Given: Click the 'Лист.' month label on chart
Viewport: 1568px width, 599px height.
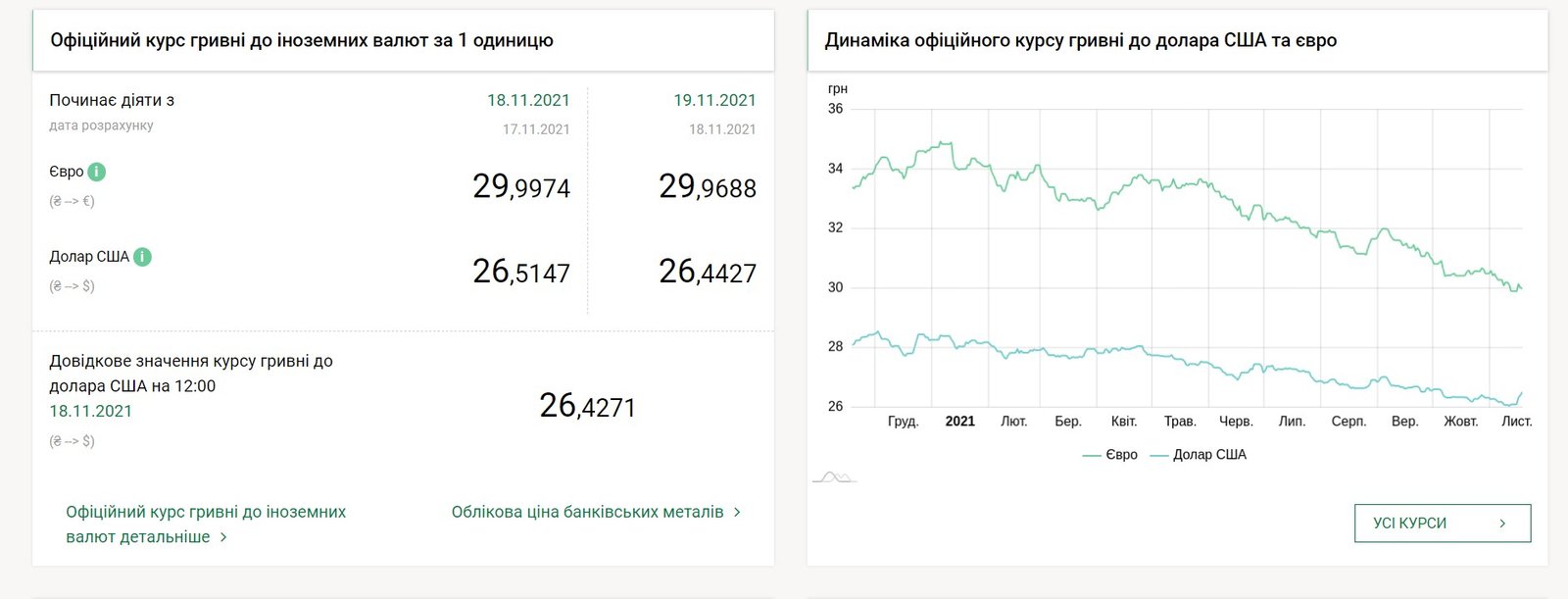Looking at the screenshot, I should point(1516,422).
